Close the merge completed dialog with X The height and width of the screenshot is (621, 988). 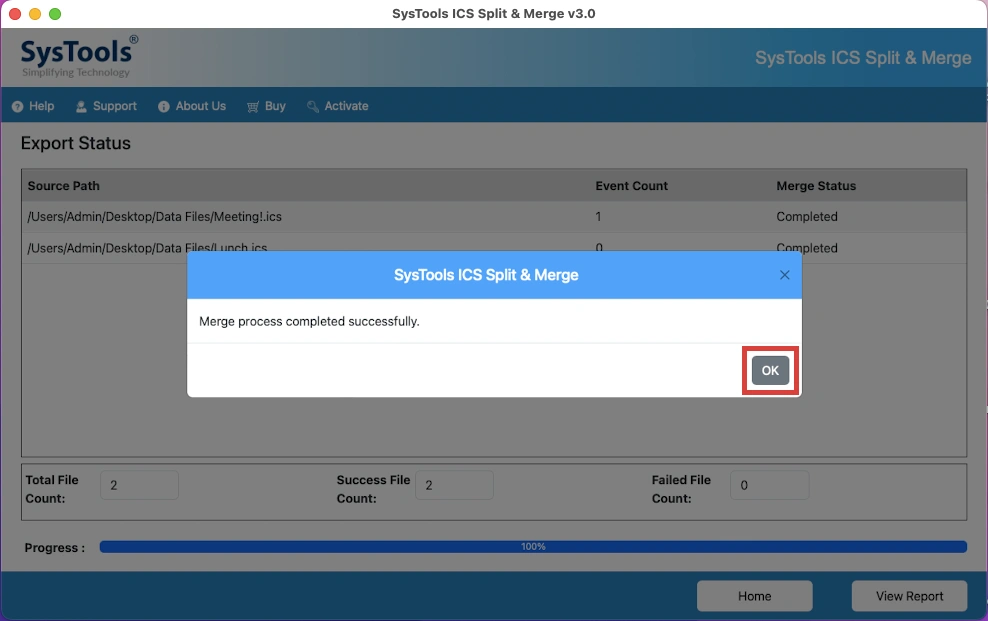pos(784,275)
